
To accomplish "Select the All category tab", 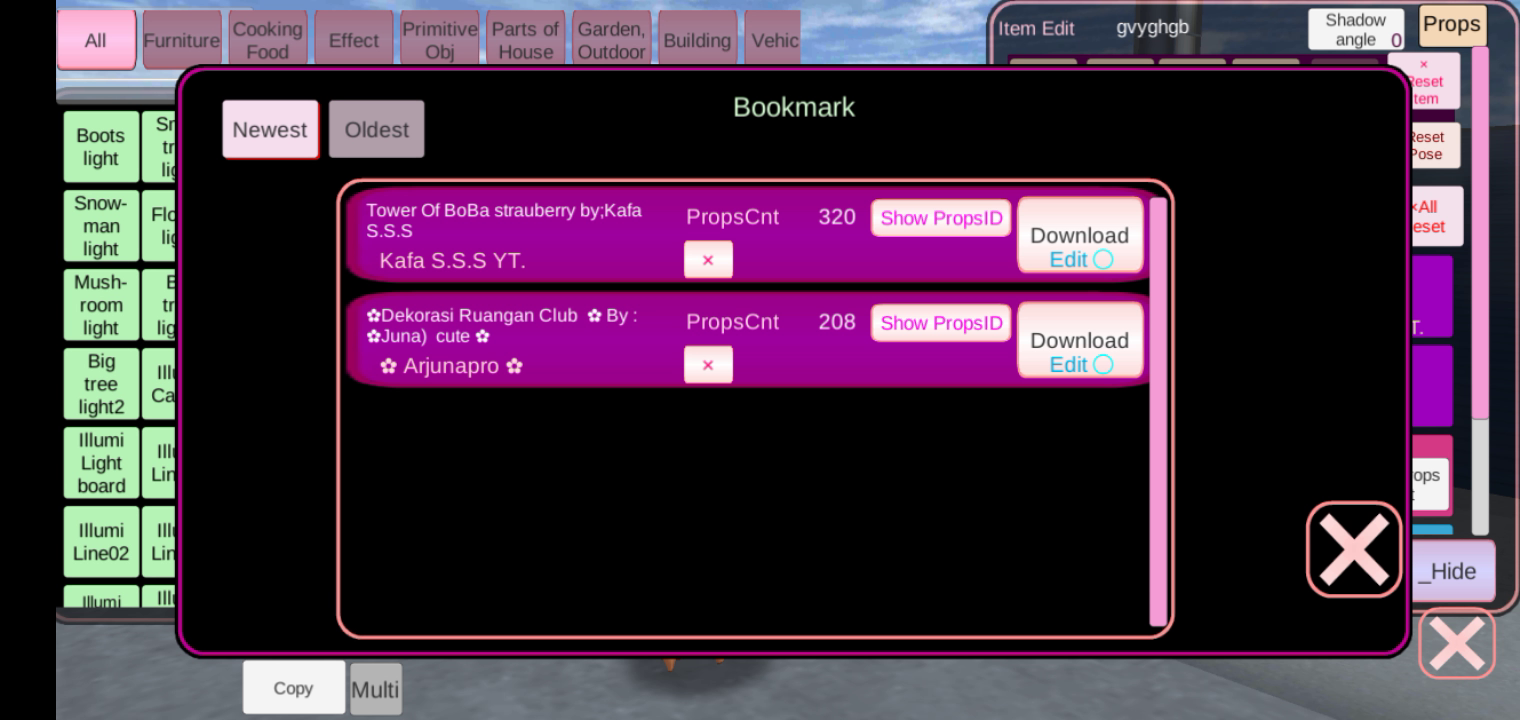I will [96, 41].
